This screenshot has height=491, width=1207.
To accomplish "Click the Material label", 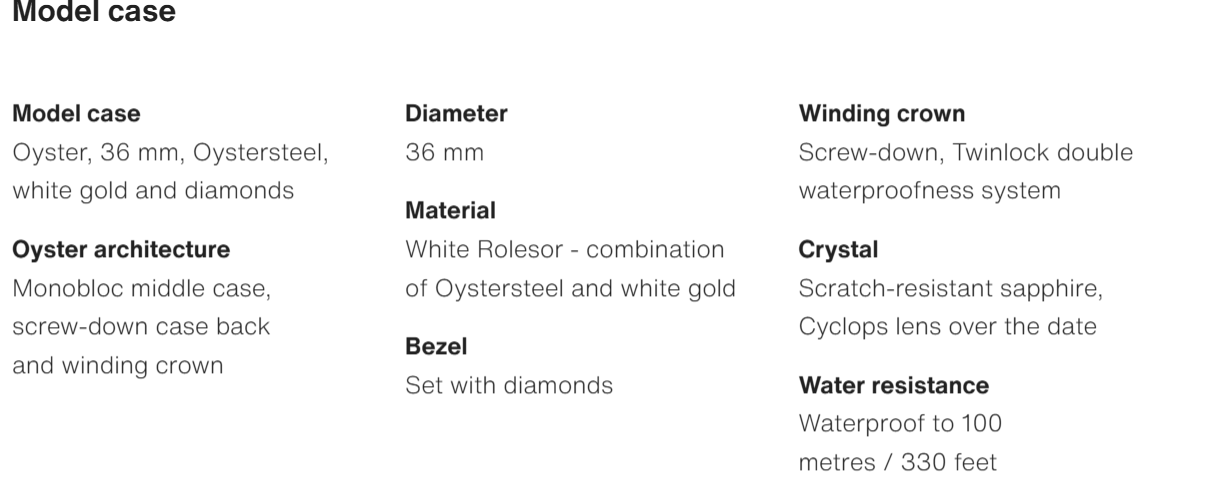I will point(450,211).
